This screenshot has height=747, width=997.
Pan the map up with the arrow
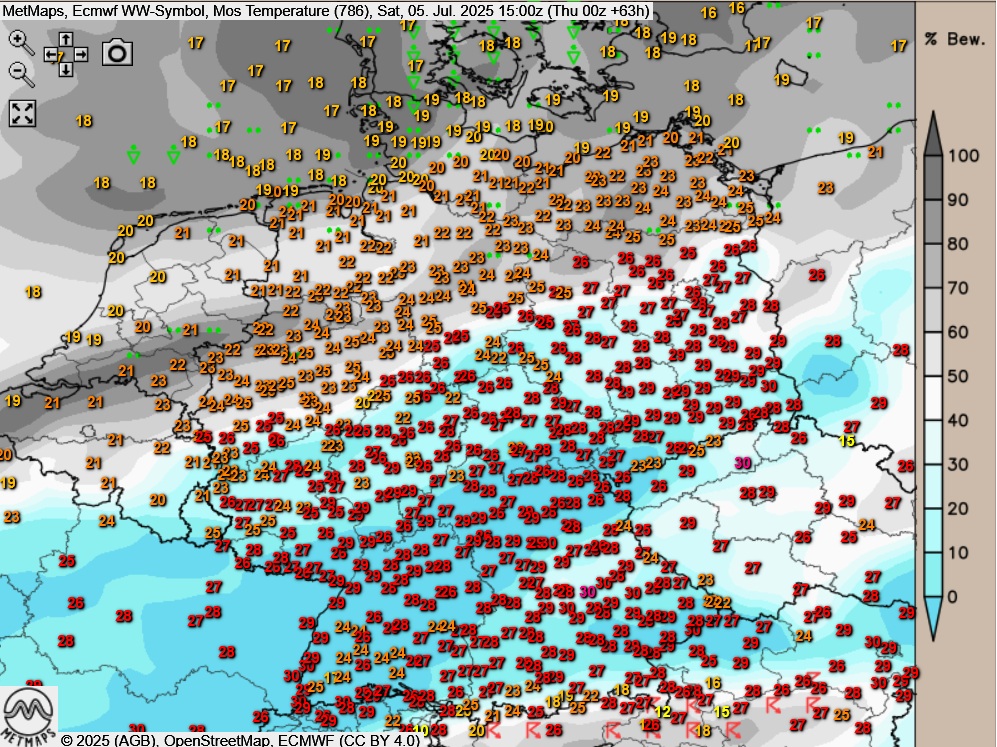click(66, 39)
